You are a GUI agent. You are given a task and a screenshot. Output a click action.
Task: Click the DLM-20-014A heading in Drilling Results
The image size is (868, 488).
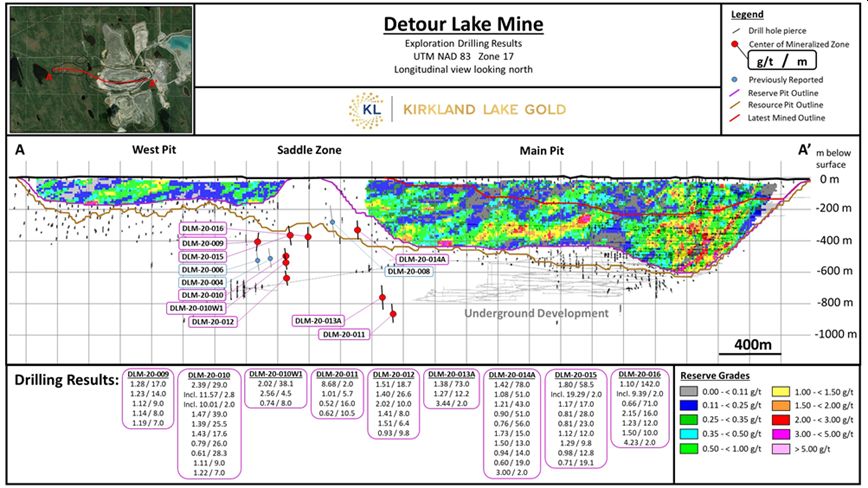(x=512, y=375)
